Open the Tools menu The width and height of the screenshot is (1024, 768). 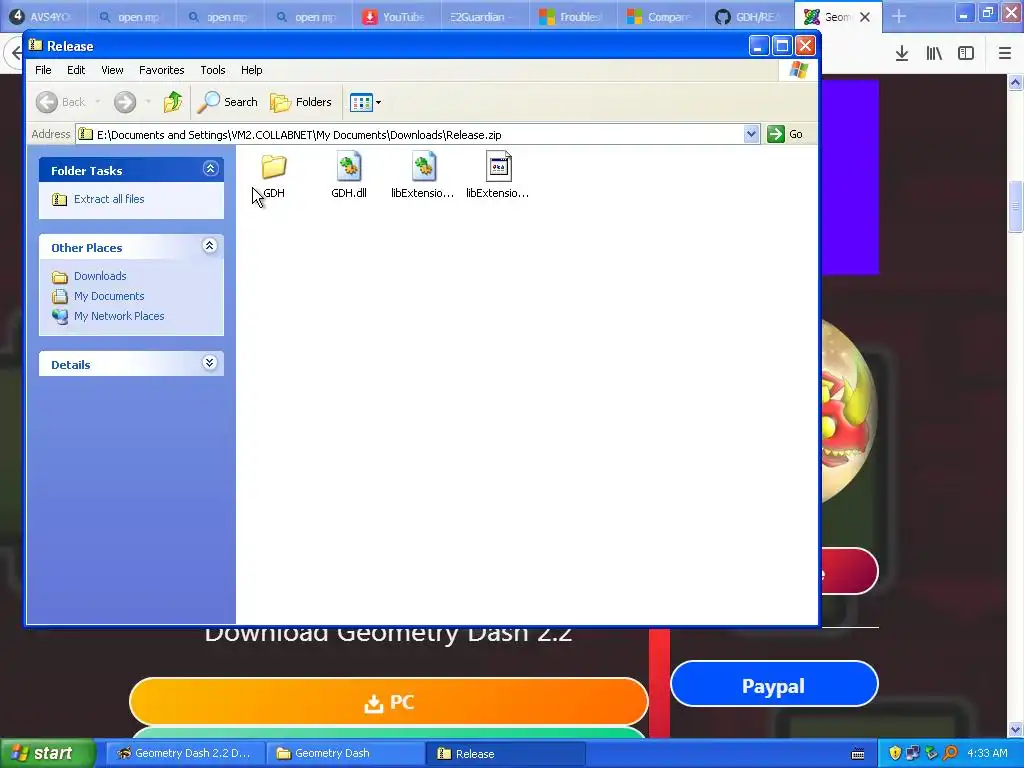click(213, 70)
